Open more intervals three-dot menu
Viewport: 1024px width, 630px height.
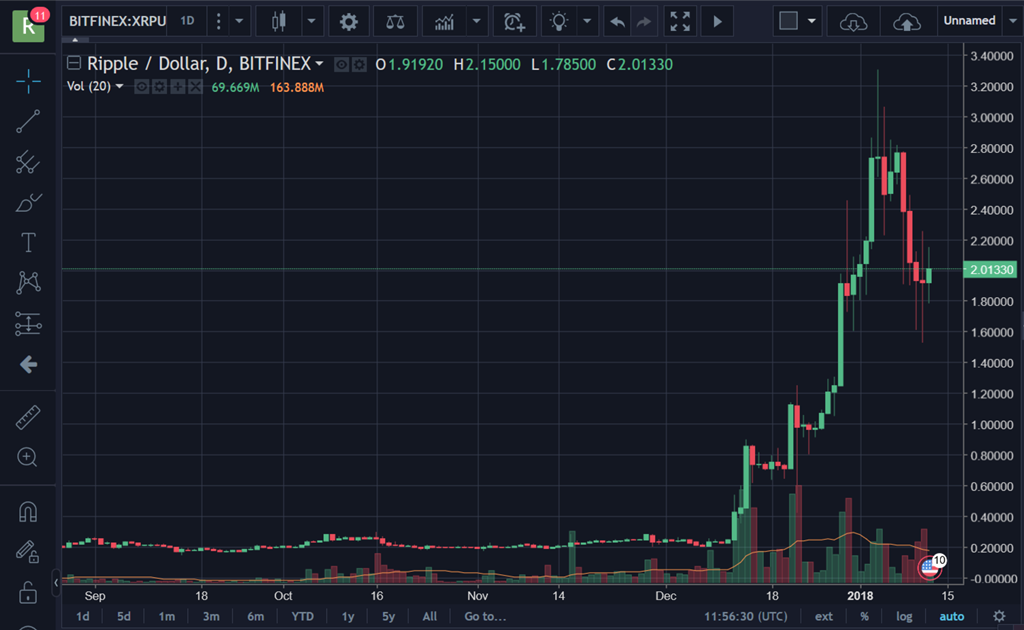tap(219, 22)
